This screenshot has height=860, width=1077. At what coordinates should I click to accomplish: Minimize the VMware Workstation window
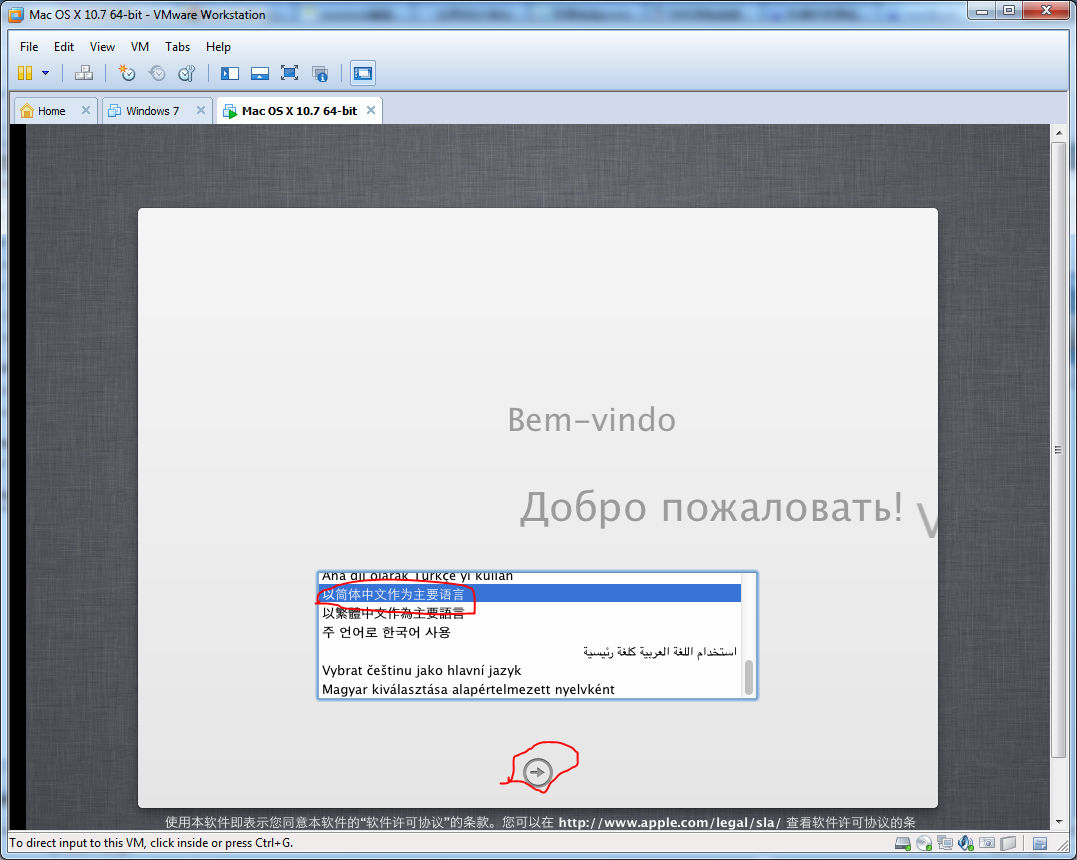(x=982, y=10)
